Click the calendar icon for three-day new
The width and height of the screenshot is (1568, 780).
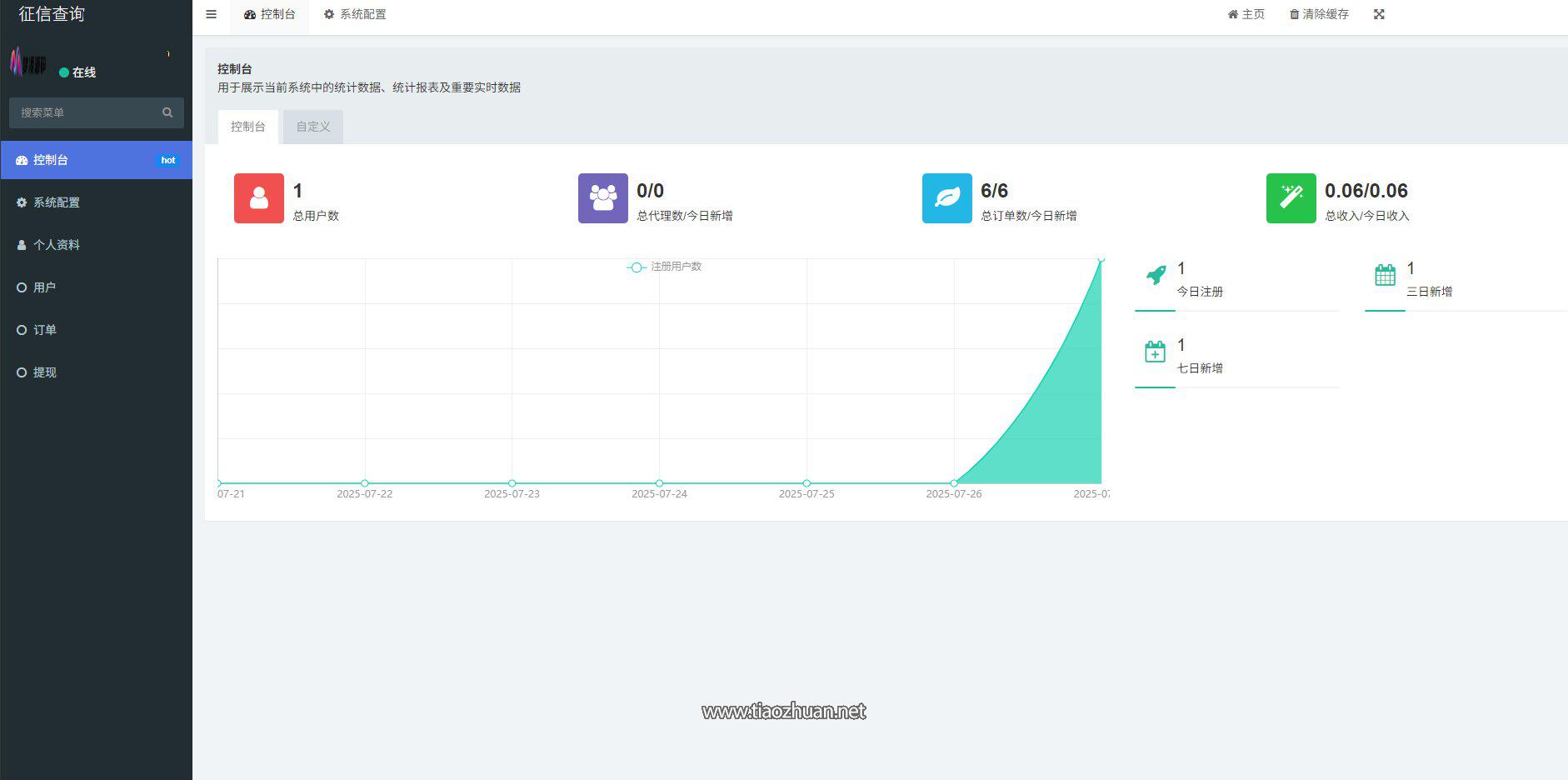[x=1385, y=275]
